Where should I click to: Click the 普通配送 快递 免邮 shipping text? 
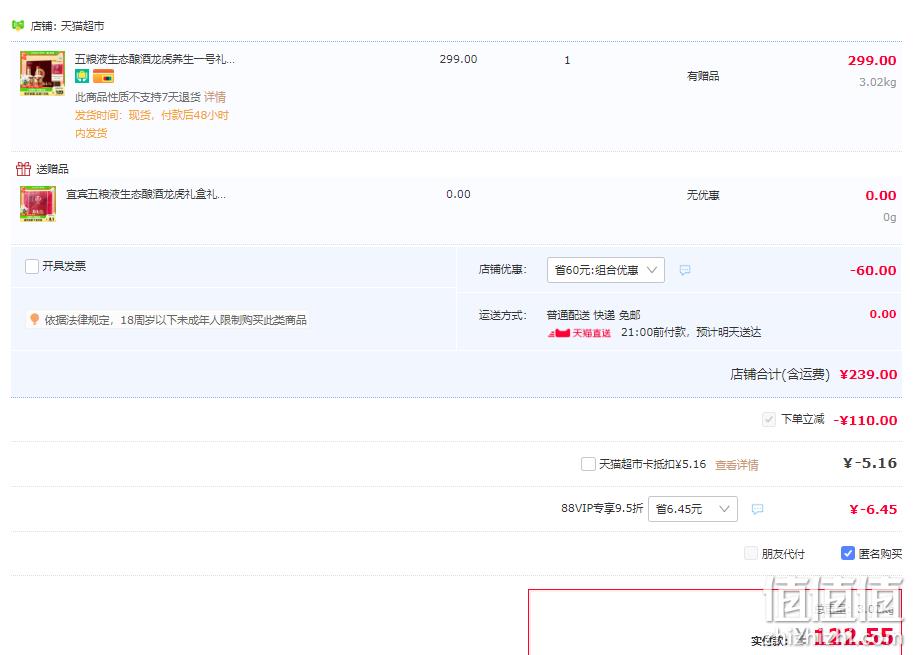593,315
